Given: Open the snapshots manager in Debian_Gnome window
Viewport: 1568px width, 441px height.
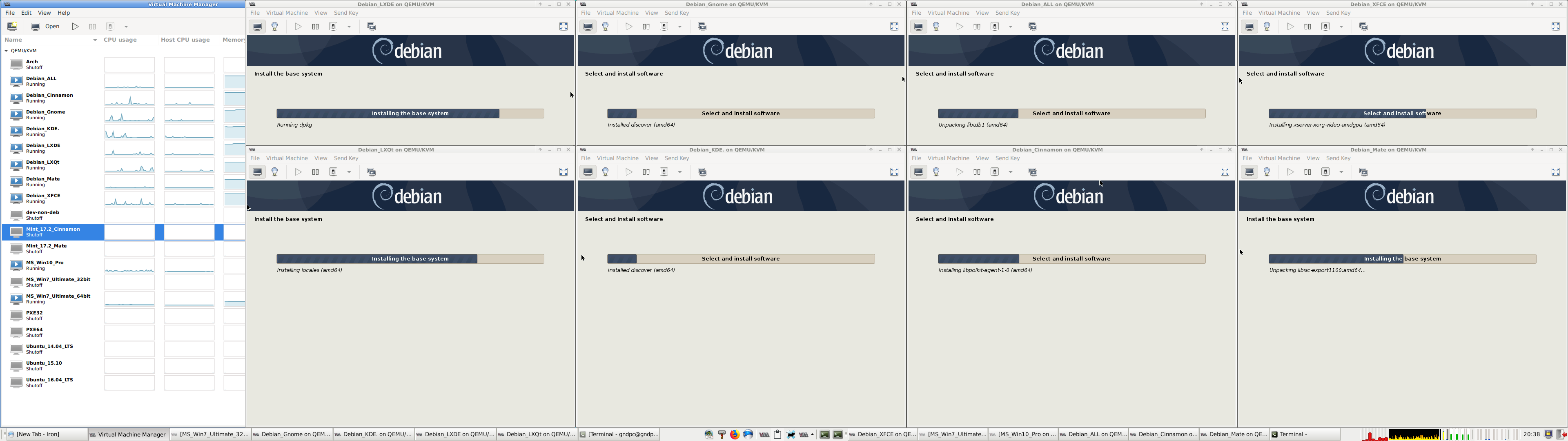Looking at the screenshot, I should [702, 26].
